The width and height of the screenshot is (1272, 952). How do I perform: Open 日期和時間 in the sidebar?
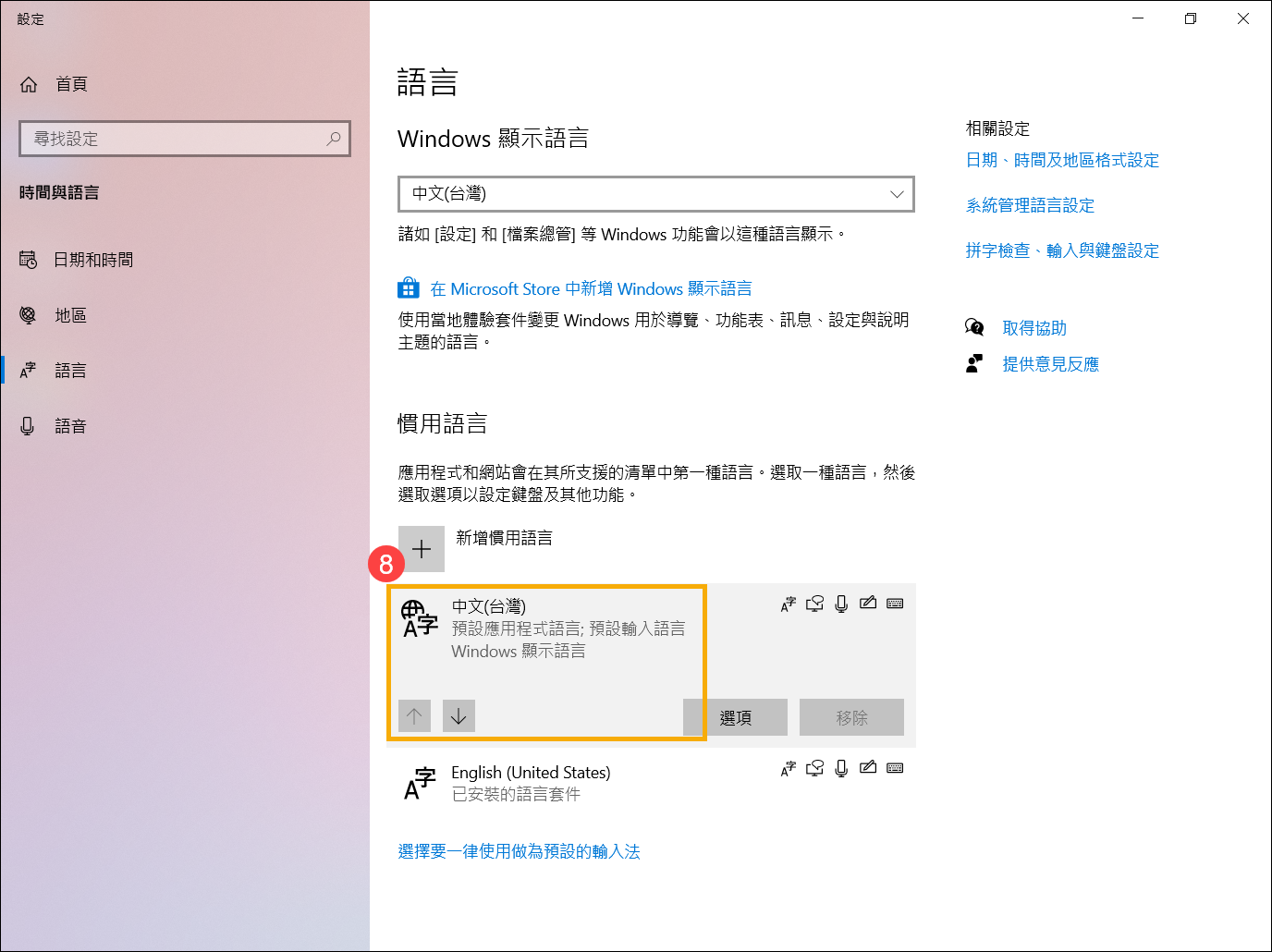coord(185,260)
